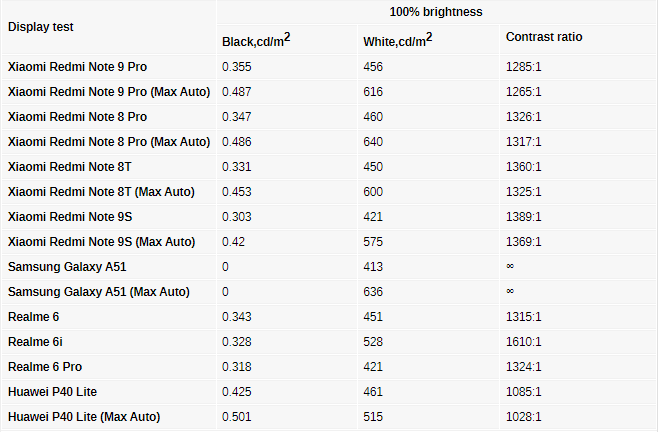Image resolution: width=658 pixels, height=432 pixels.
Task: Click the Realme 6 row label
Action: pyautogui.click(x=33, y=317)
